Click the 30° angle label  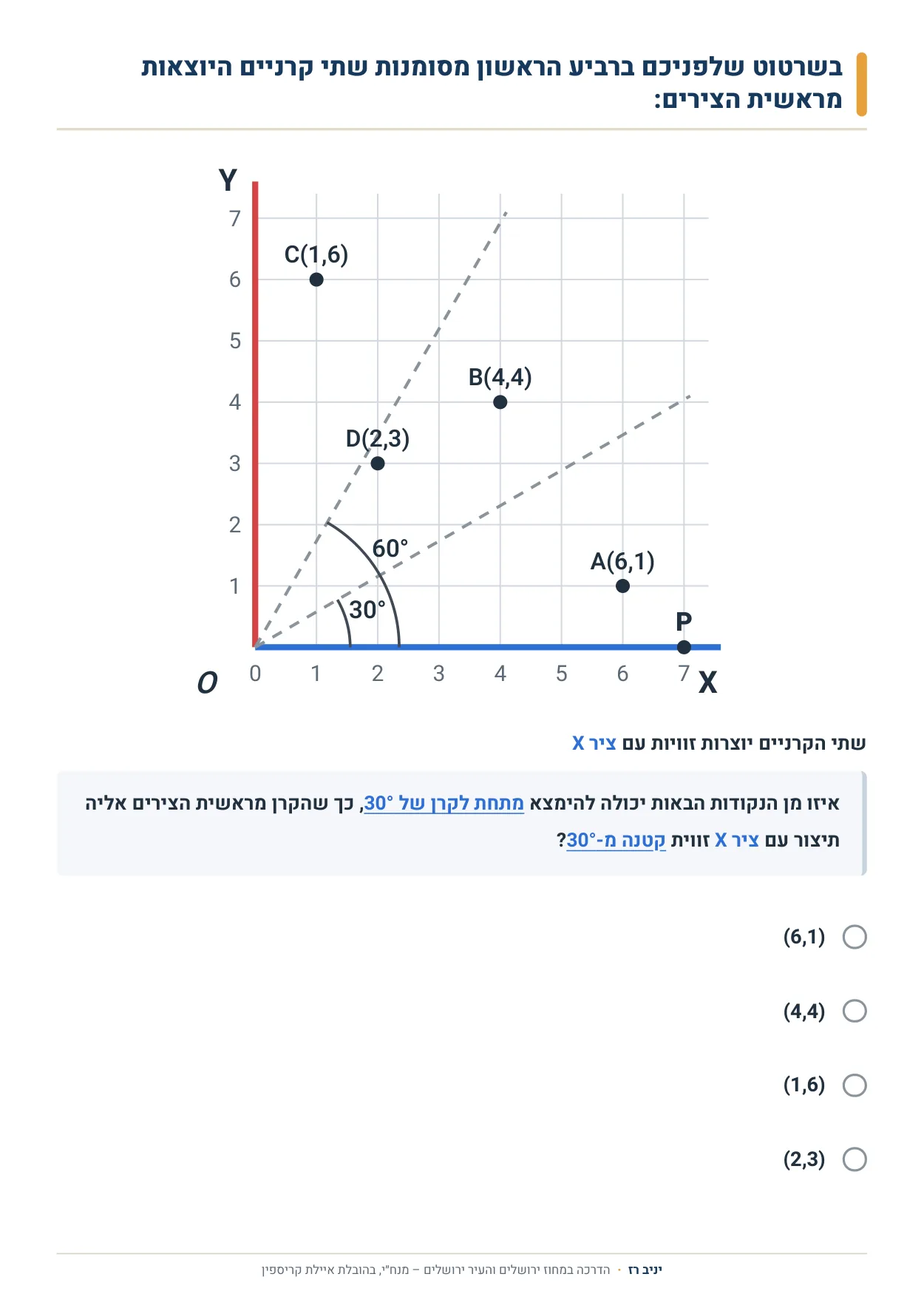(367, 610)
